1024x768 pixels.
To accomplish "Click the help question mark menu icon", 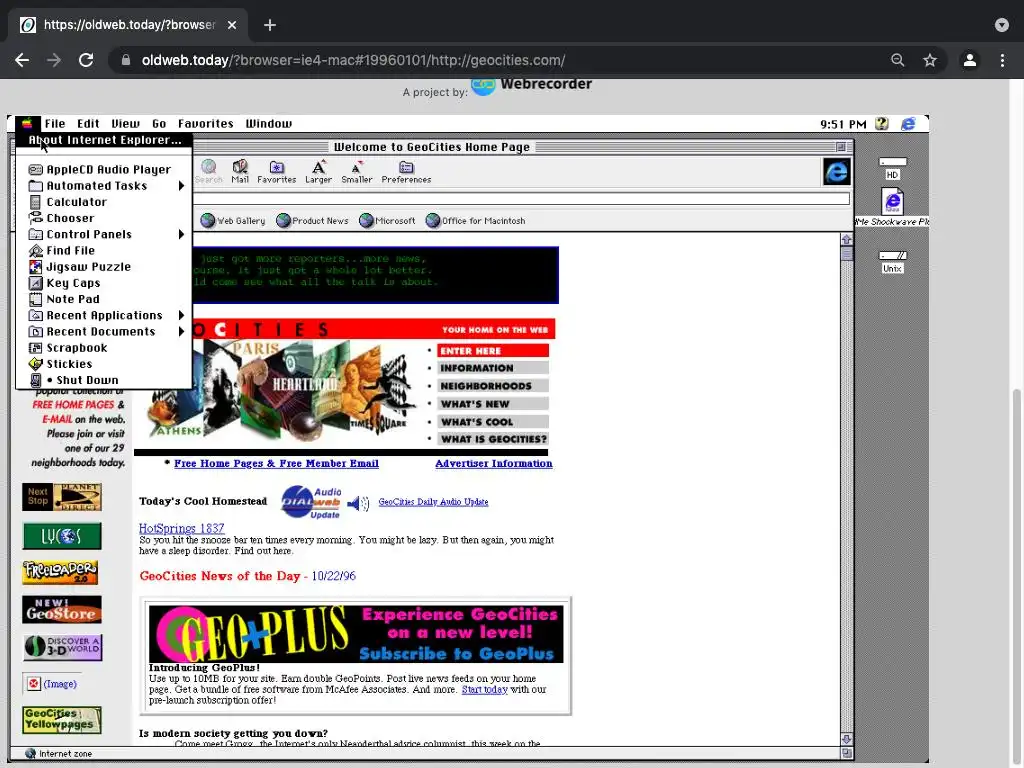I will point(882,123).
